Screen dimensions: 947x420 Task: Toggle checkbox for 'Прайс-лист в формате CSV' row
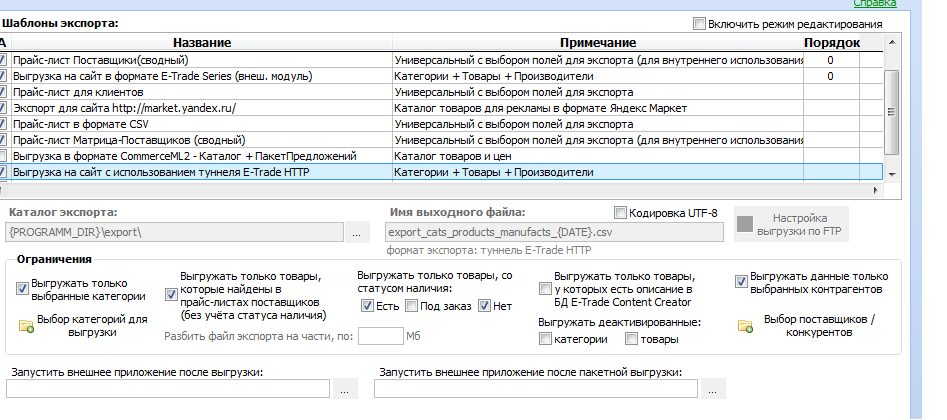click(3, 124)
